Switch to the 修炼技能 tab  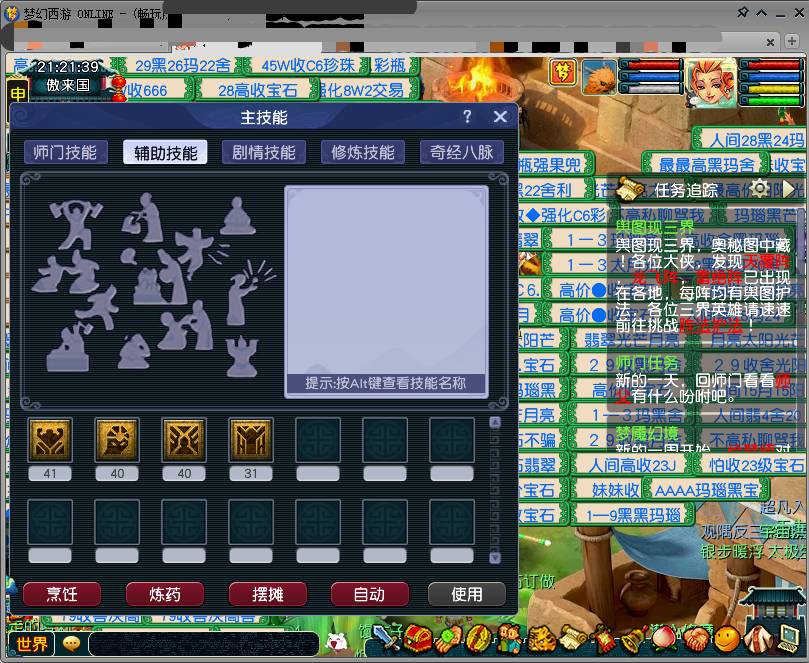click(x=363, y=152)
